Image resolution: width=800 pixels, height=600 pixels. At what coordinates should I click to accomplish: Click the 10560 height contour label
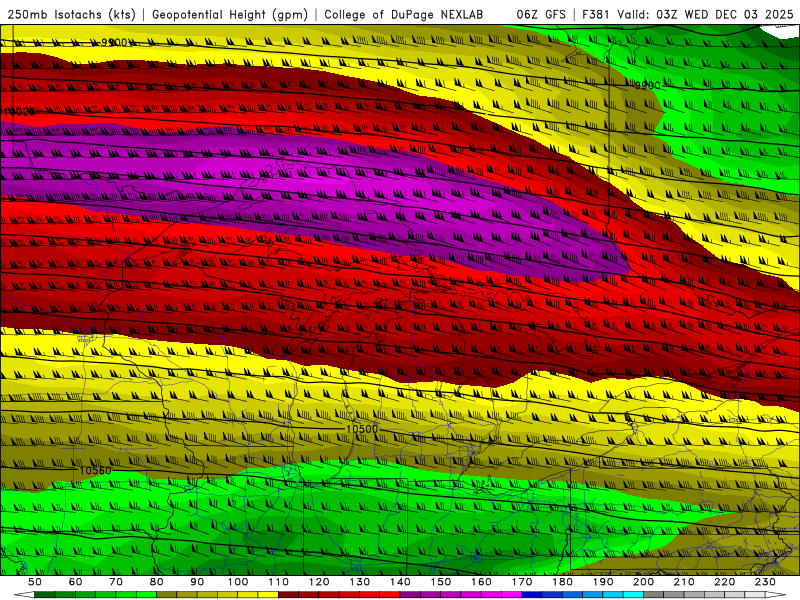coord(95,470)
